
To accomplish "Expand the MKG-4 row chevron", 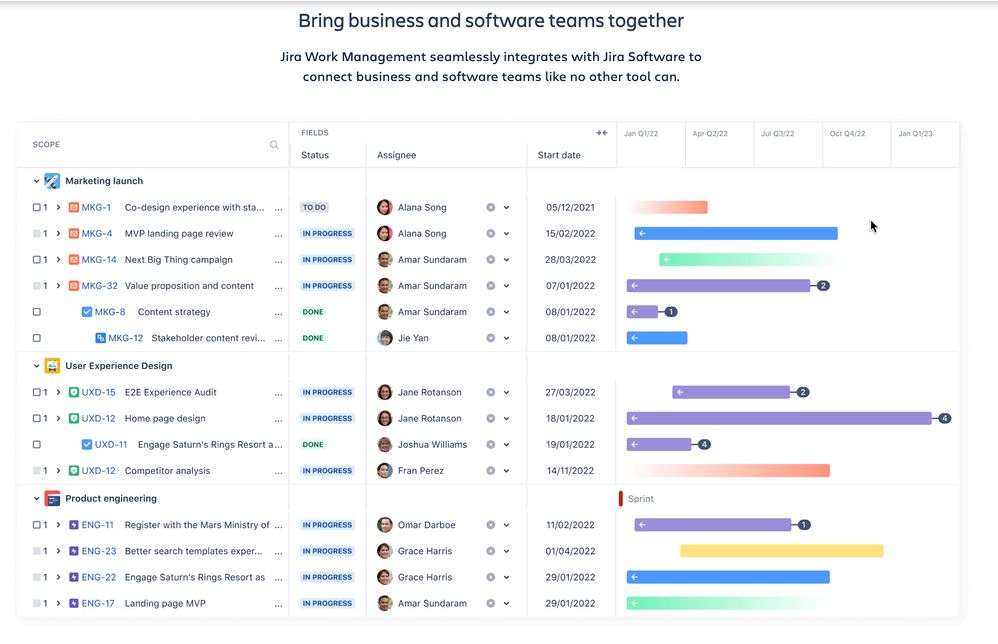I will pos(58,234).
